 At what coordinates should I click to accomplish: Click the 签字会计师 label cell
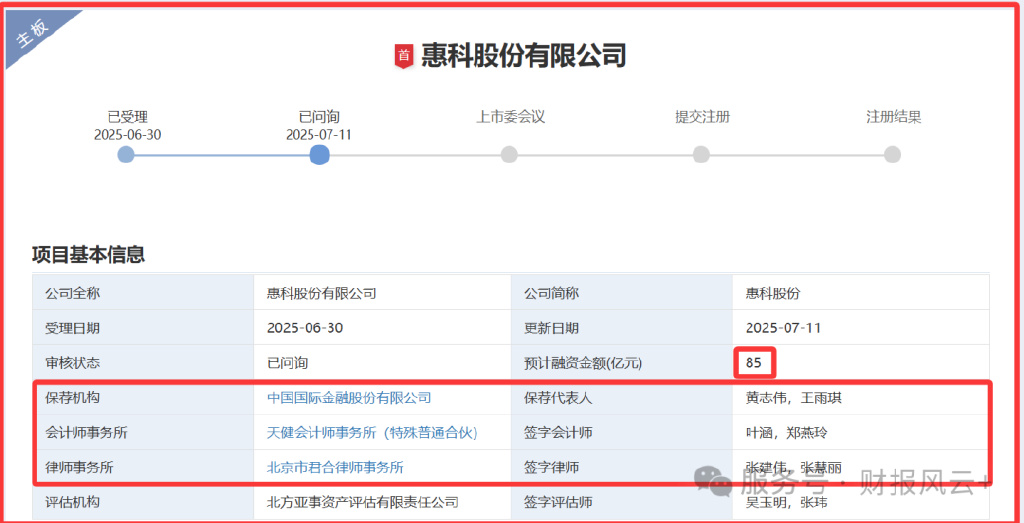(x=622, y=432)
